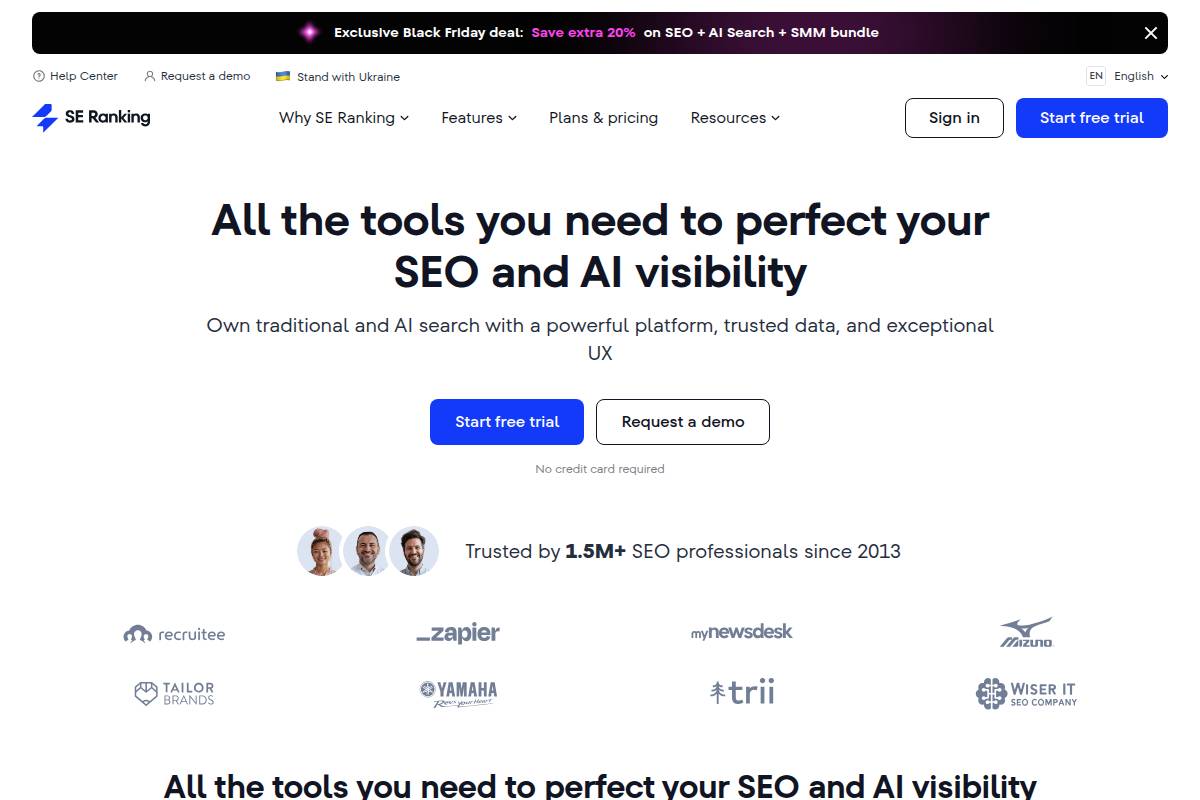Open the Stand with Ukraine link
The height and width of the screenshot is (800, 1200).
[x=348, y=77]
